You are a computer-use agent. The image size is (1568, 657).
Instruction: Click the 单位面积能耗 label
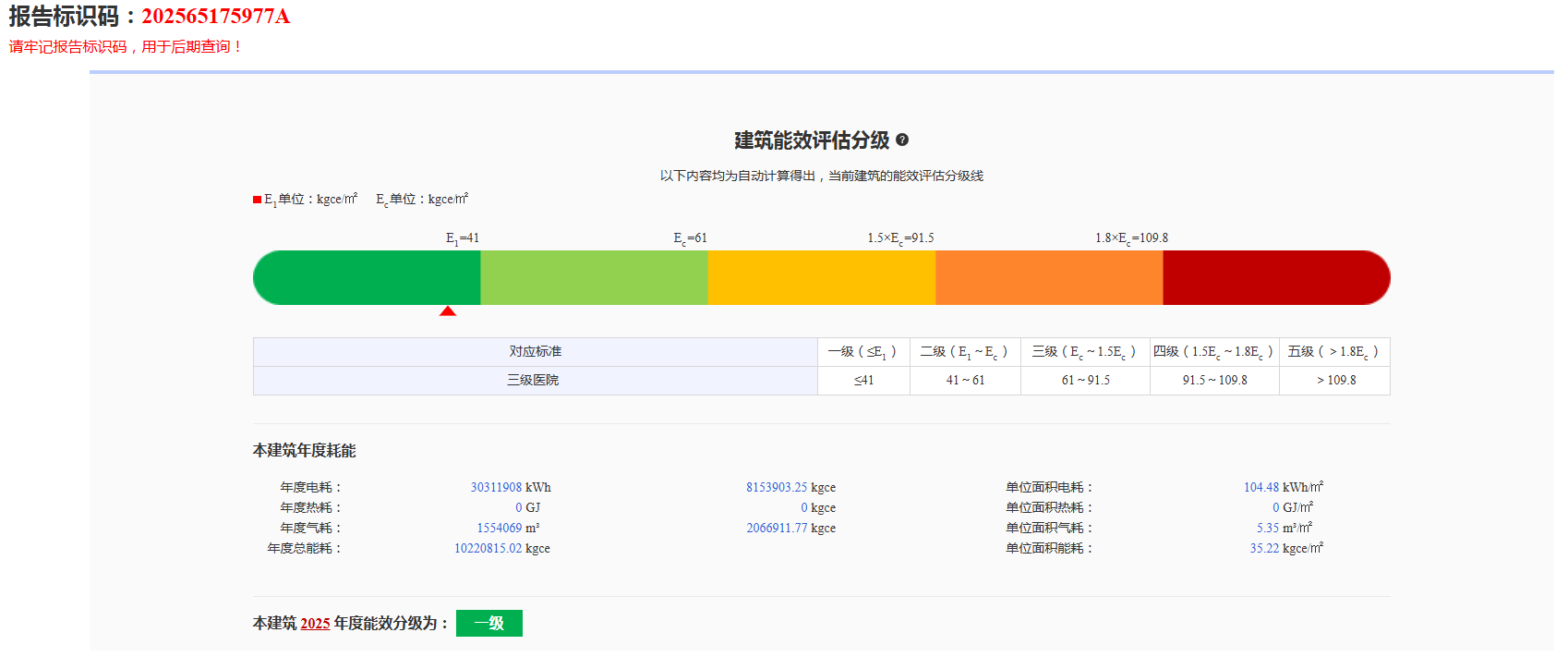click(1050, 548)
